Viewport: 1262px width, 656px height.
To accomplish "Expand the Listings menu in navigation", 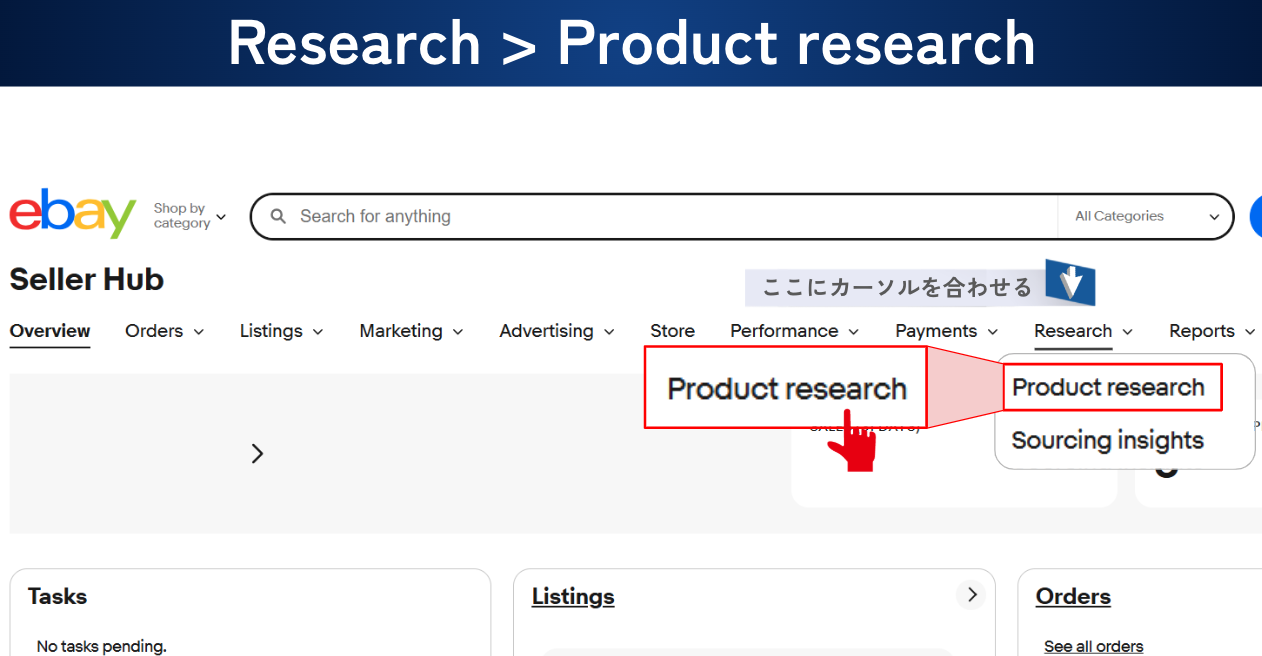I will (282, 331).
